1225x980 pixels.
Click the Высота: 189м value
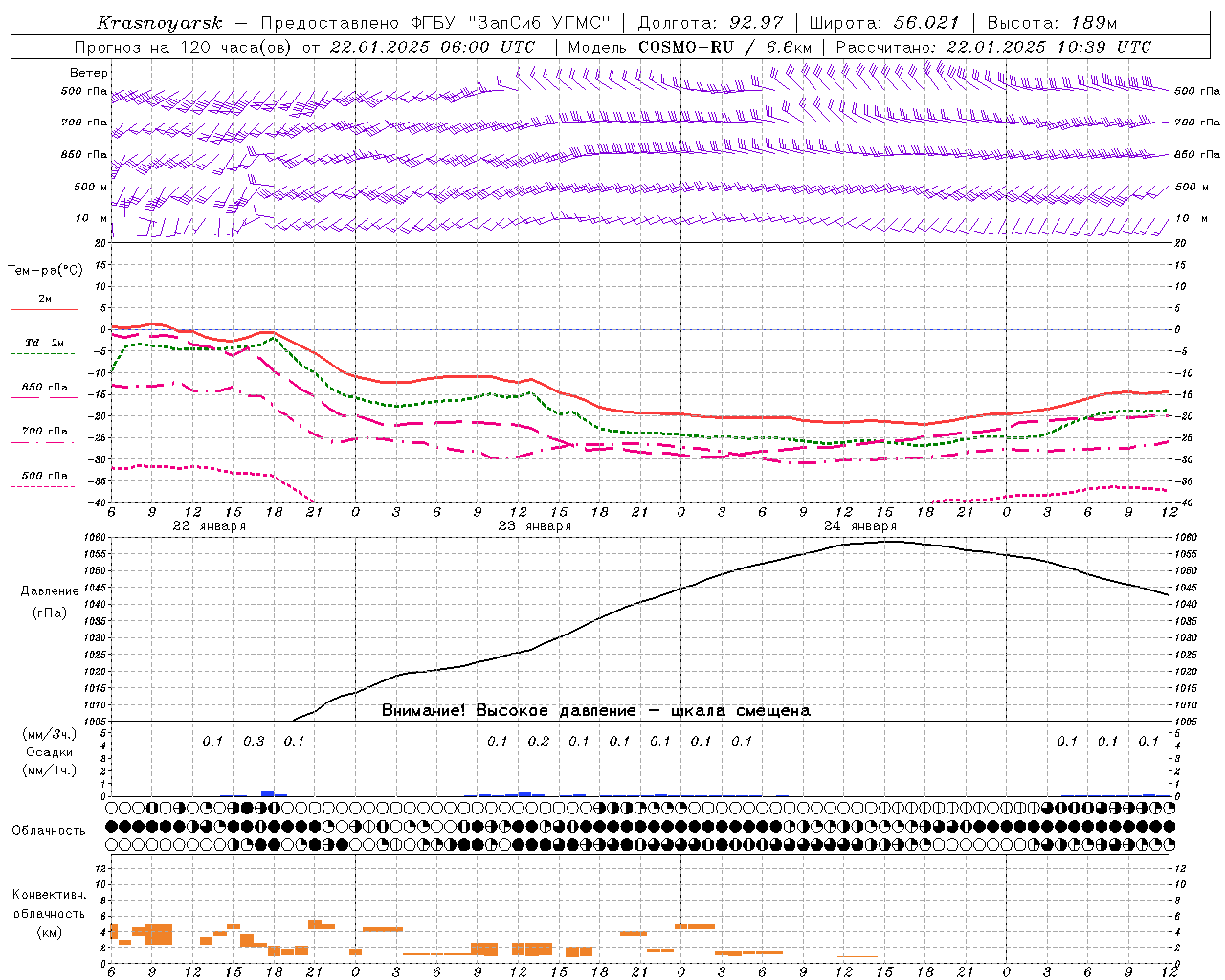[1052, 23]
